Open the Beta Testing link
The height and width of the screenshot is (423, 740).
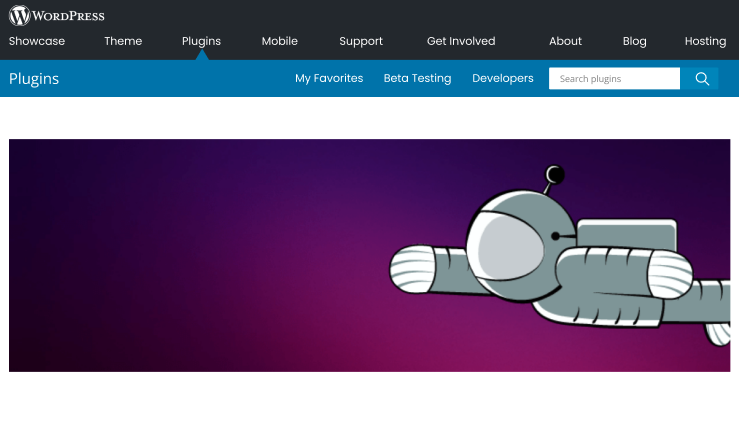coord(417,78)
